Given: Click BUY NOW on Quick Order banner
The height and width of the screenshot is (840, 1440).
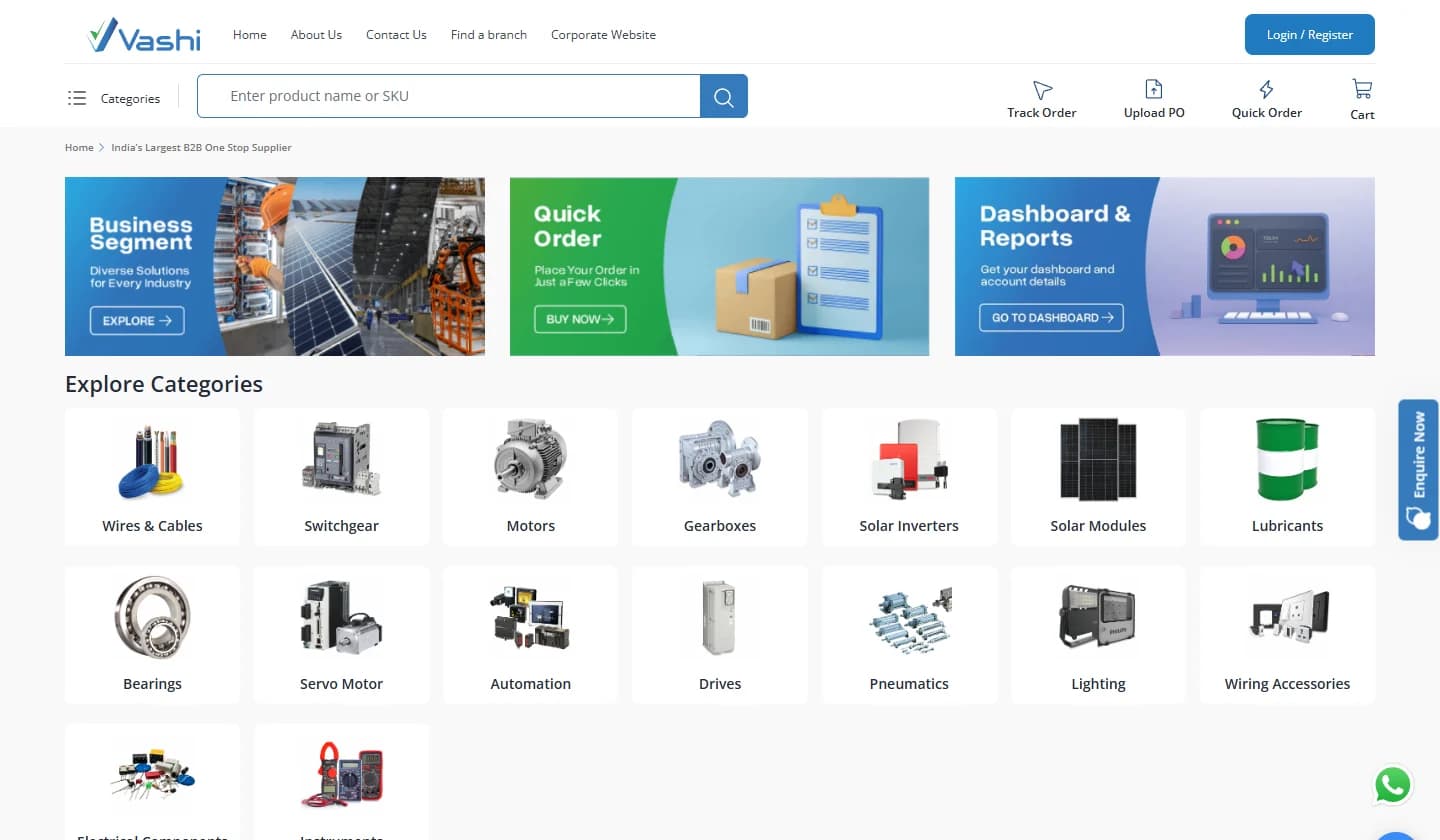Looking at the screenshot, I should click(x=580, y=319).
